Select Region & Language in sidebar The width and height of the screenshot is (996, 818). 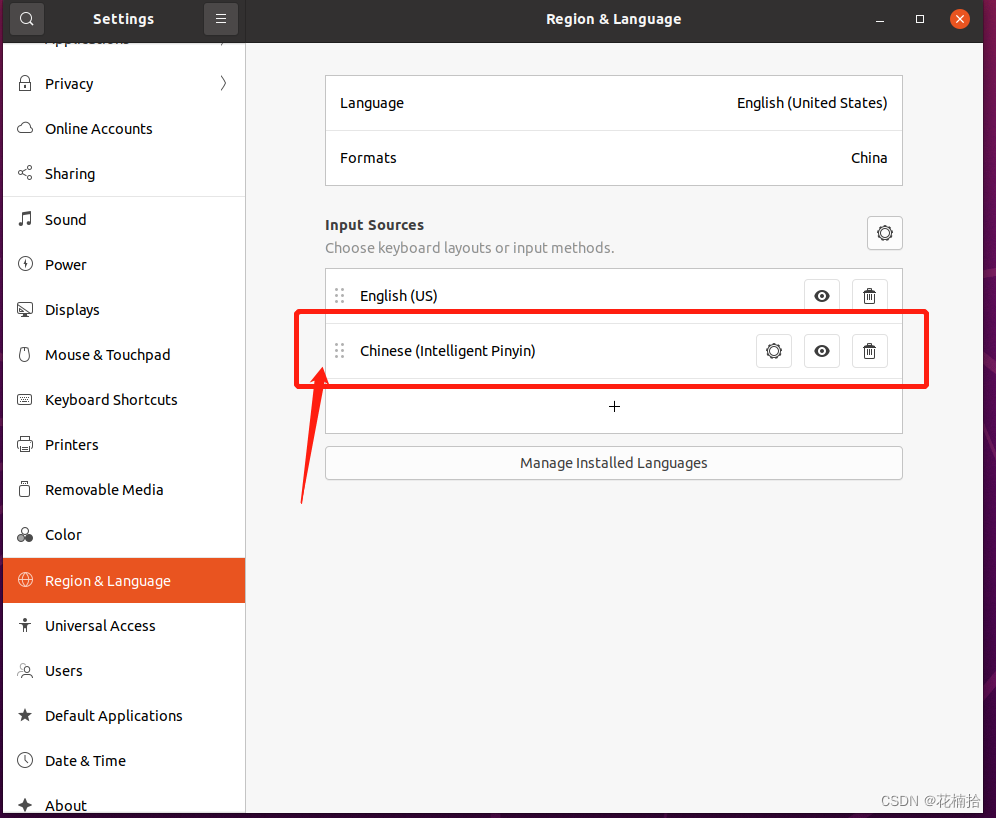124,580
